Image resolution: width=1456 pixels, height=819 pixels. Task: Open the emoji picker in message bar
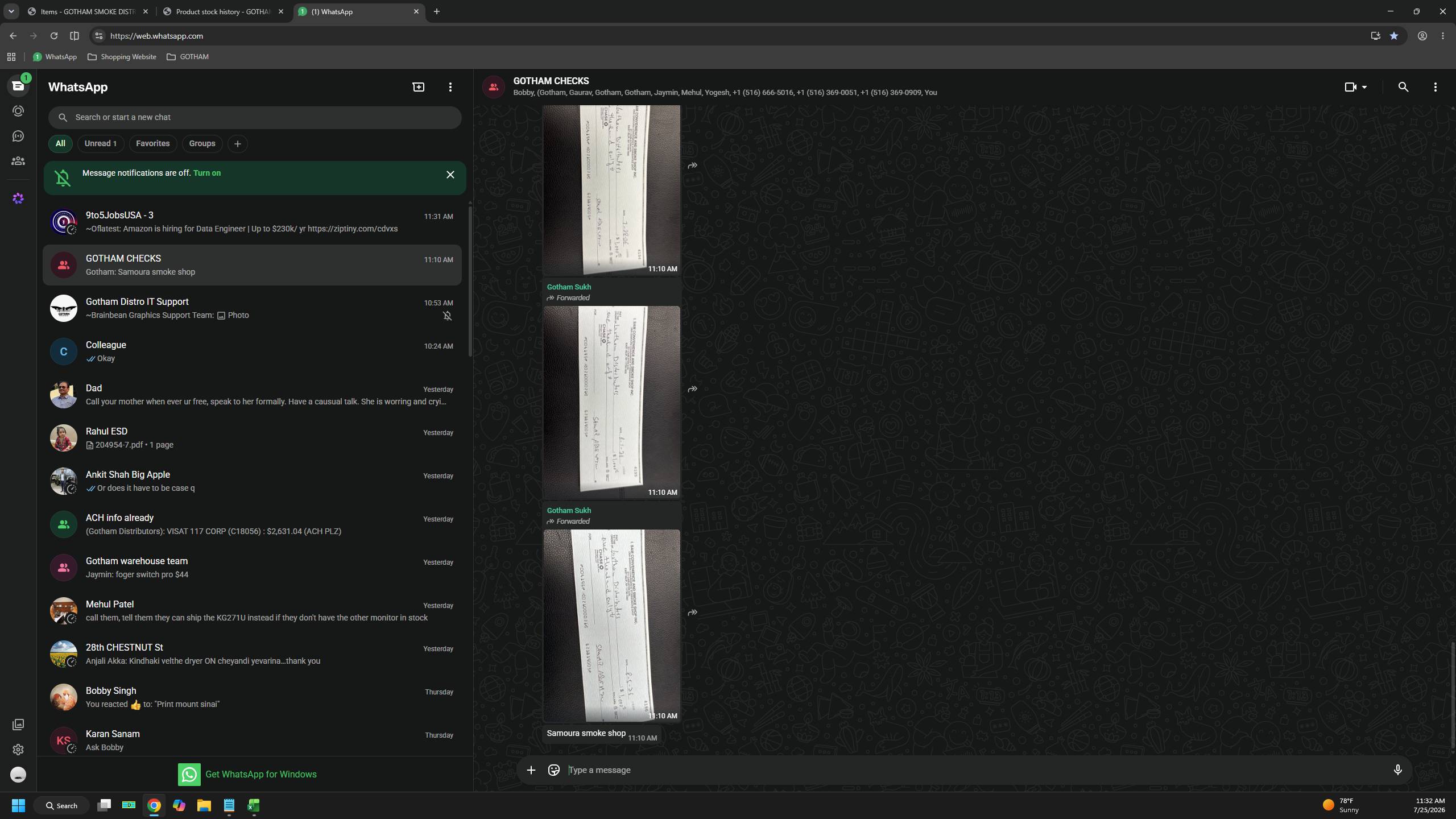pos(553,770)
